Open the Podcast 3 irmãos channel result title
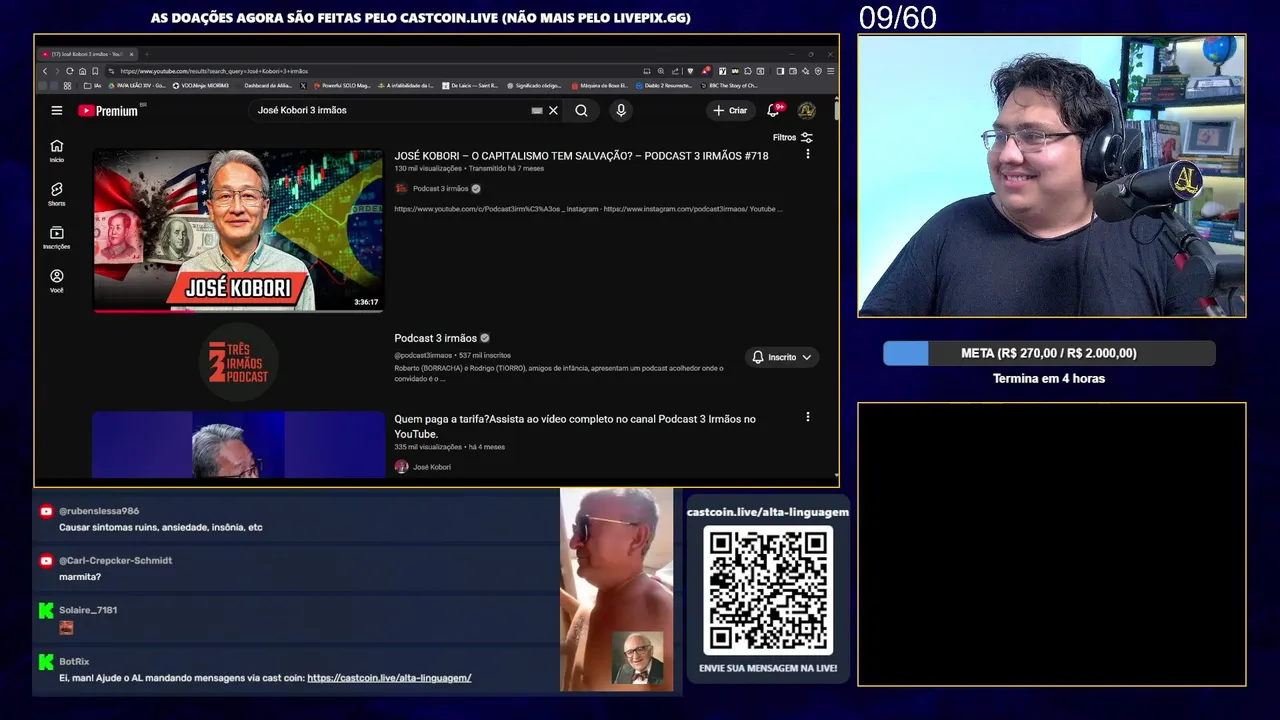 coord(435,338)
